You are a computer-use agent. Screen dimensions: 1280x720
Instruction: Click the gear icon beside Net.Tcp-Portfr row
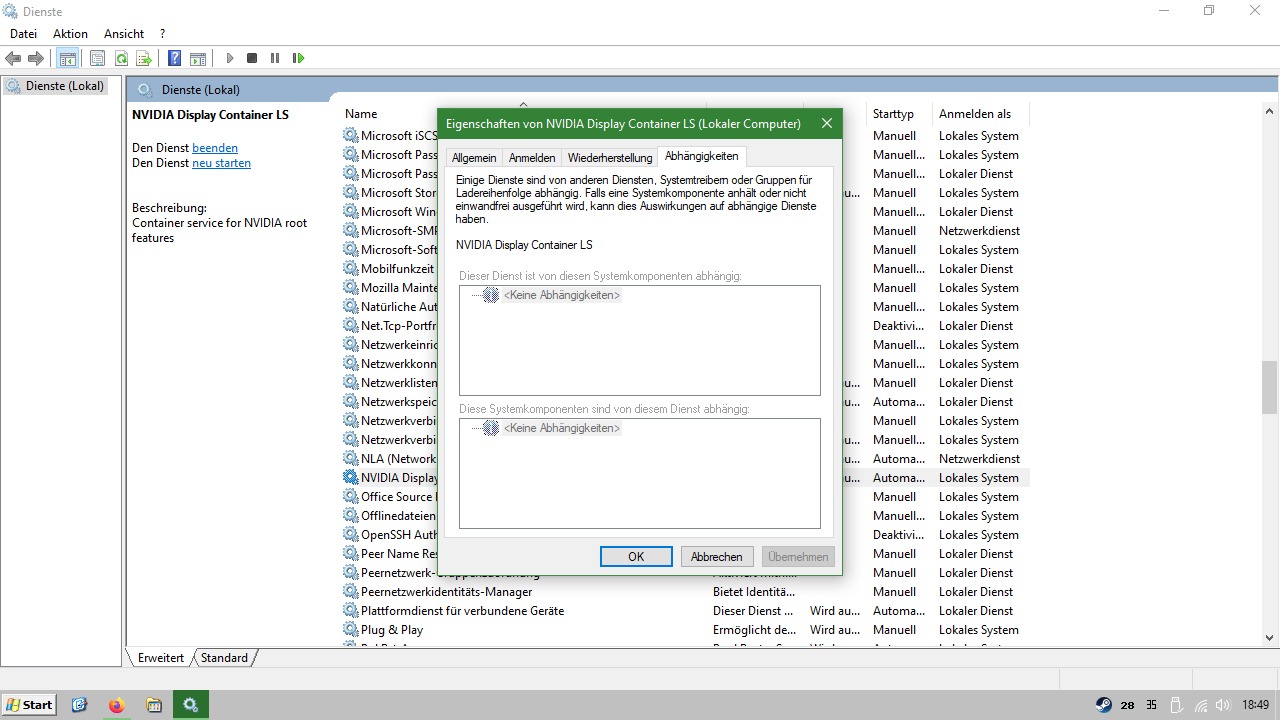351,325
